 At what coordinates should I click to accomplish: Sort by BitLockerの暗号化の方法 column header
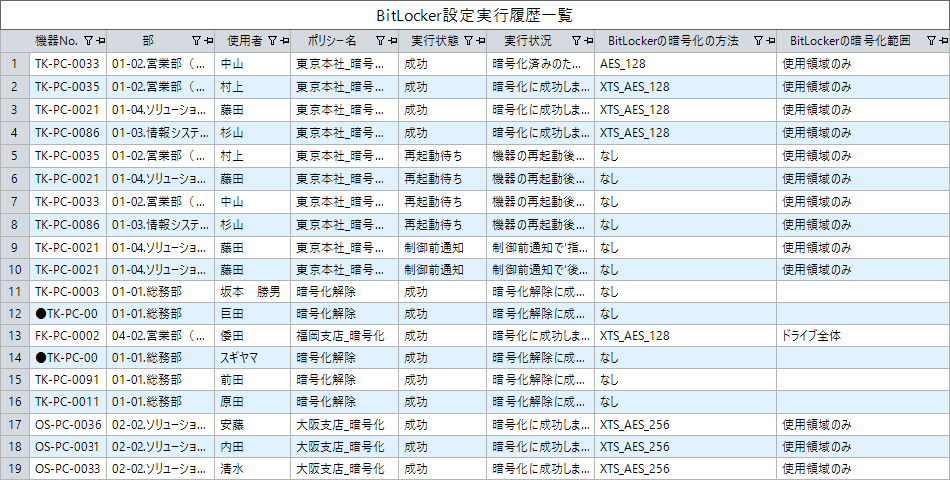[673, 41]
